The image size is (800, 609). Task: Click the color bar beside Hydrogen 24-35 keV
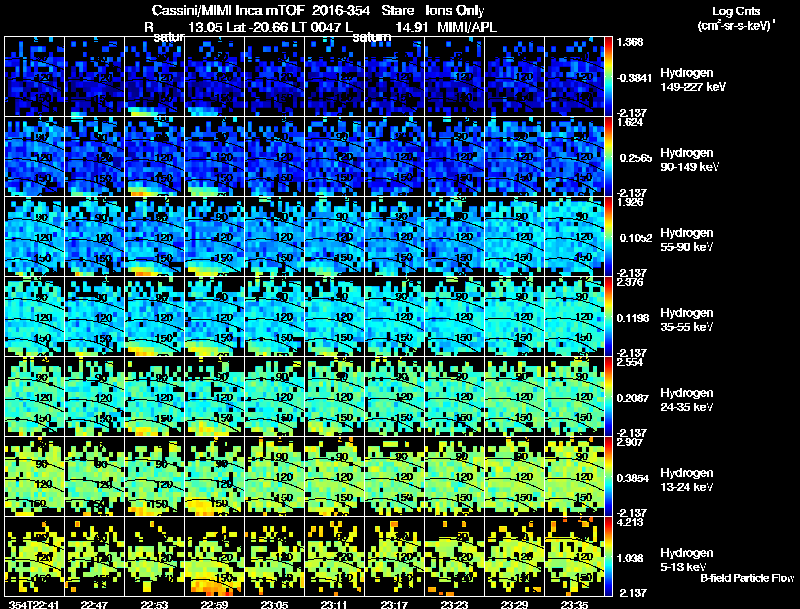[608, 396]
